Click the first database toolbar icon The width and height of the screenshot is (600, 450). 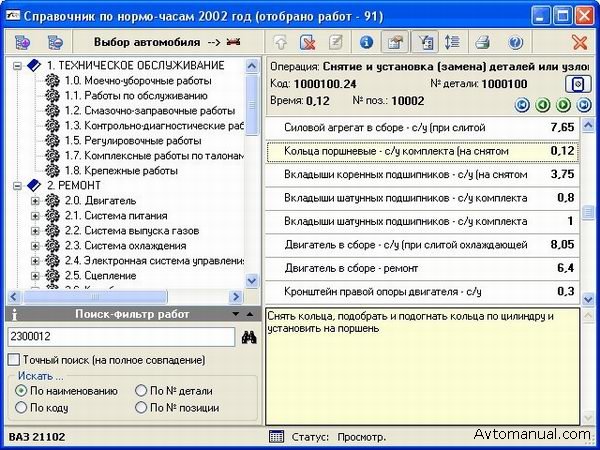pos(22,42)
